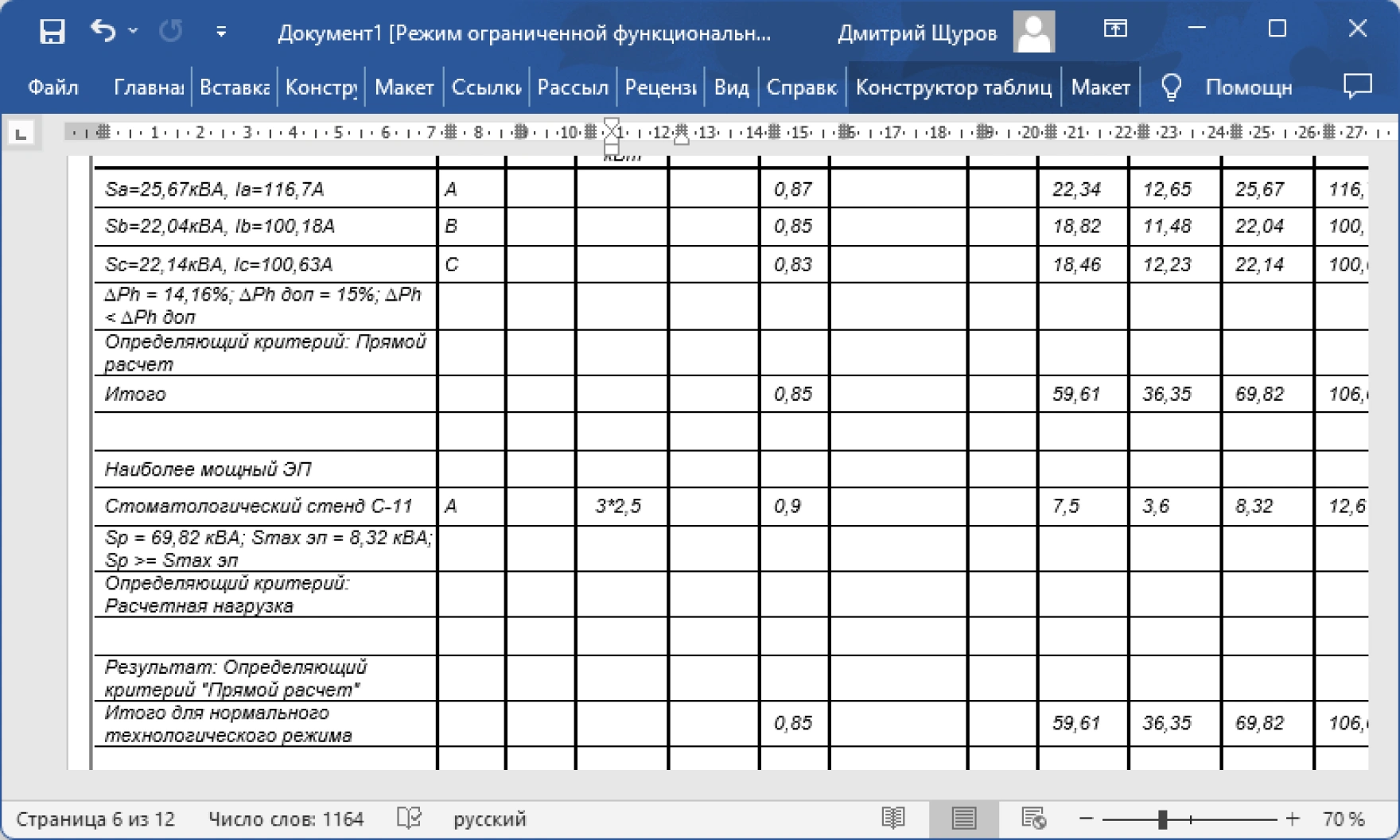The image size is (1400, 840).
Task: Click the user account avatar
Action: [1034, 32]
